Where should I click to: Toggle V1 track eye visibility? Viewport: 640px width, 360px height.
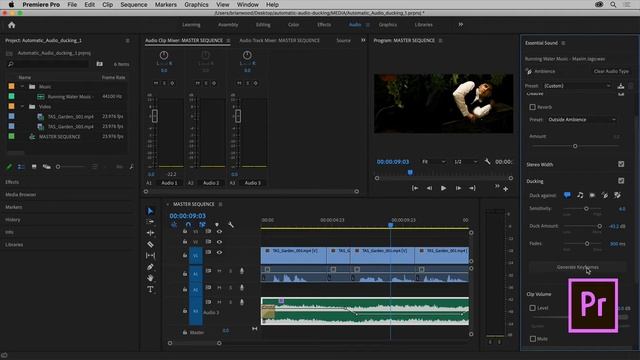[219, 252]
